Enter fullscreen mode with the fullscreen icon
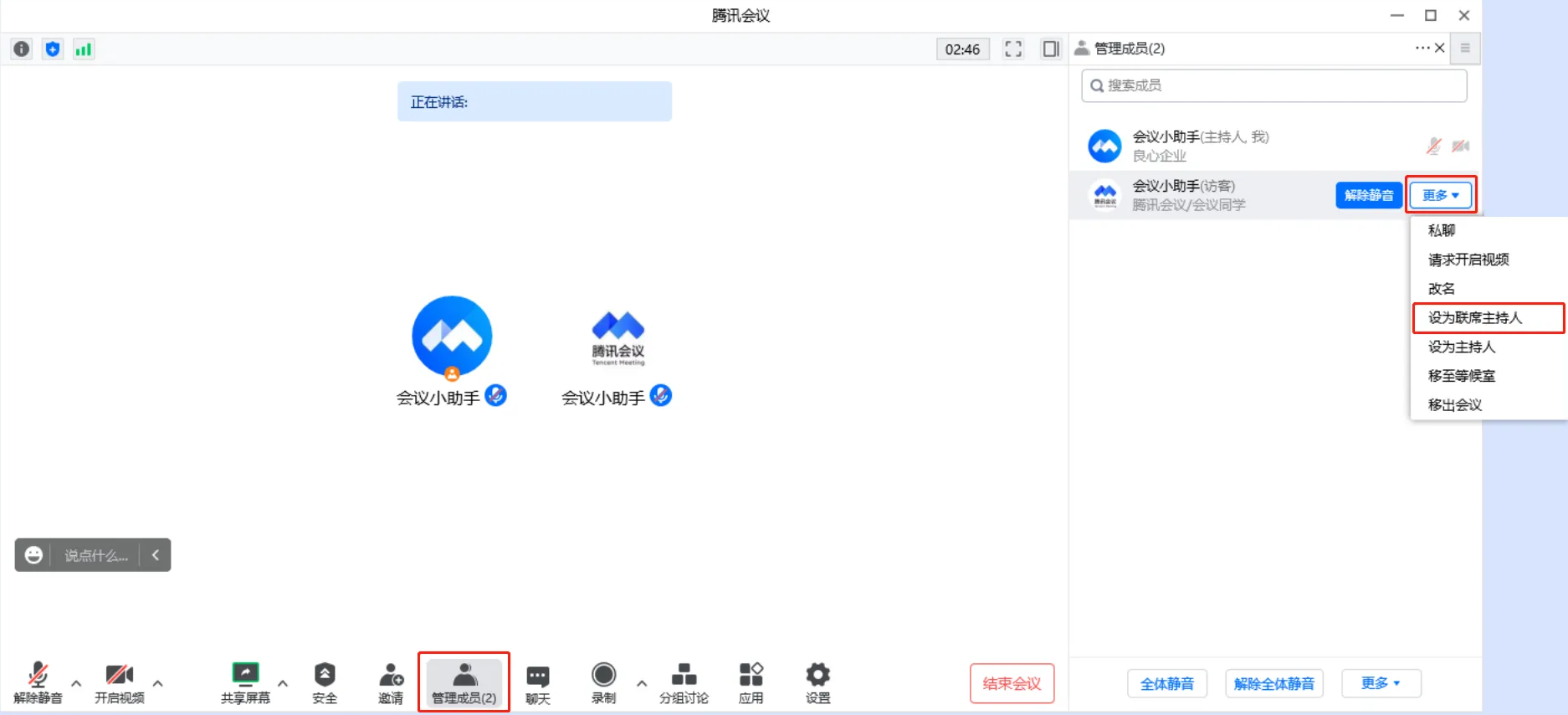1568x715 pixels. tap(1013, 49)
